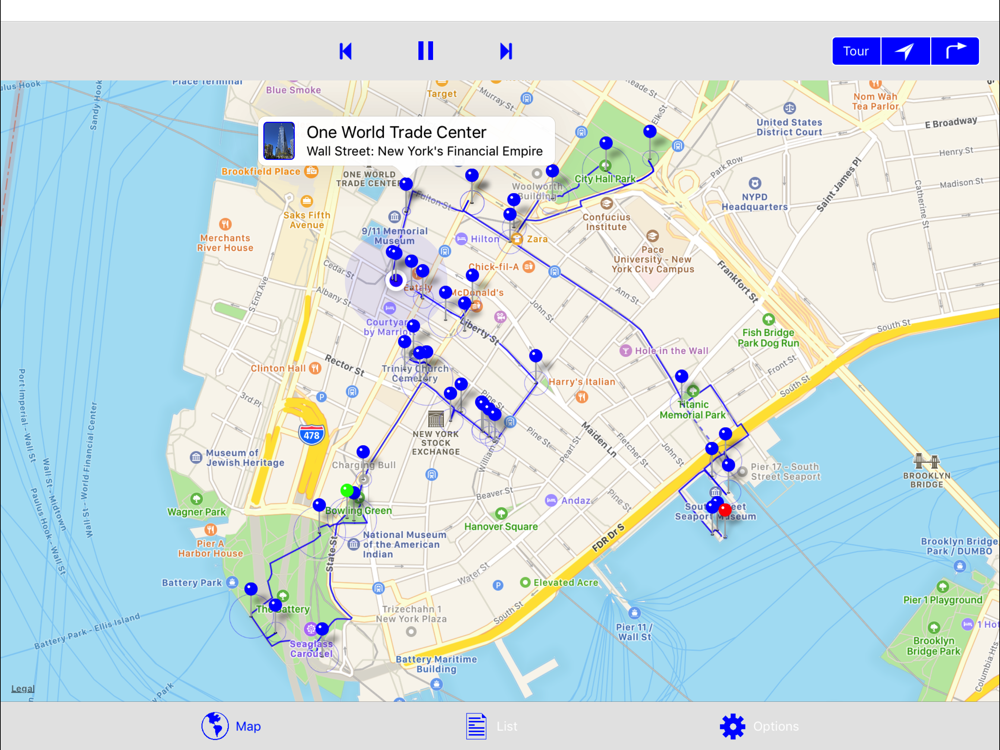The width and height of the screenshot is (1000, 750).
Task: Tap the blue pin at Titanic Memorial Park
Action: 681,376
